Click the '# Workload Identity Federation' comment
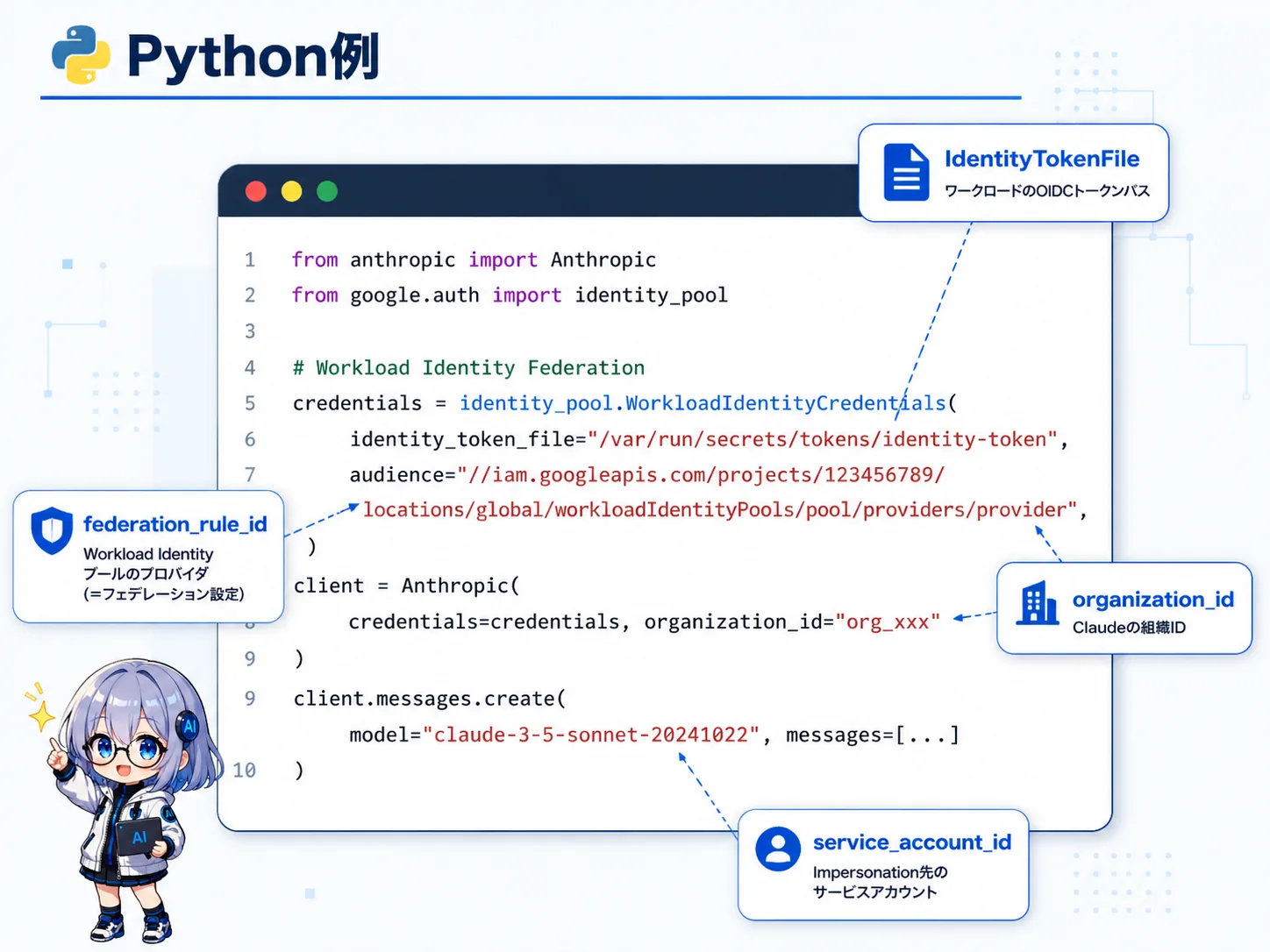1270x952 pixels. pyautogui.click(x=468, y=367)
